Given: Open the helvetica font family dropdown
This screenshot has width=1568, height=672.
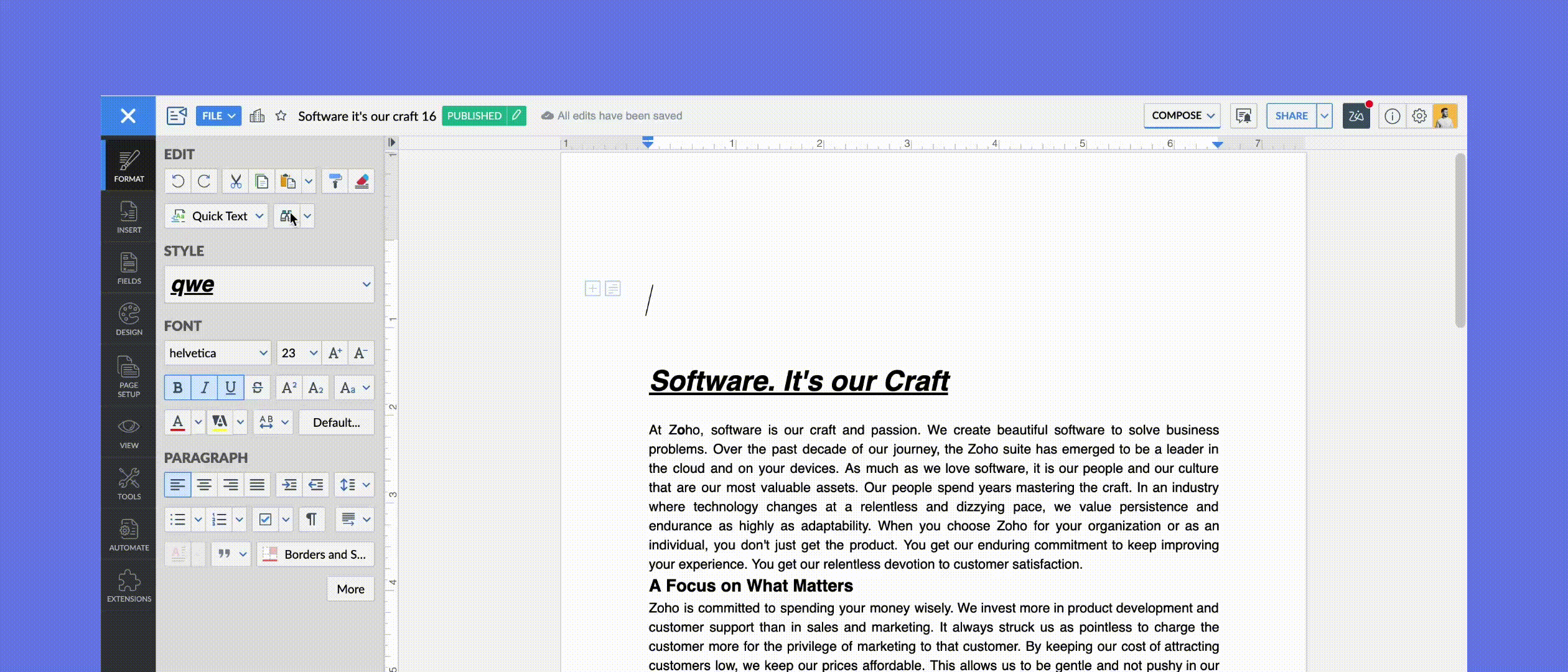Looking at the screenshot, I should click(x=218, y=353).
